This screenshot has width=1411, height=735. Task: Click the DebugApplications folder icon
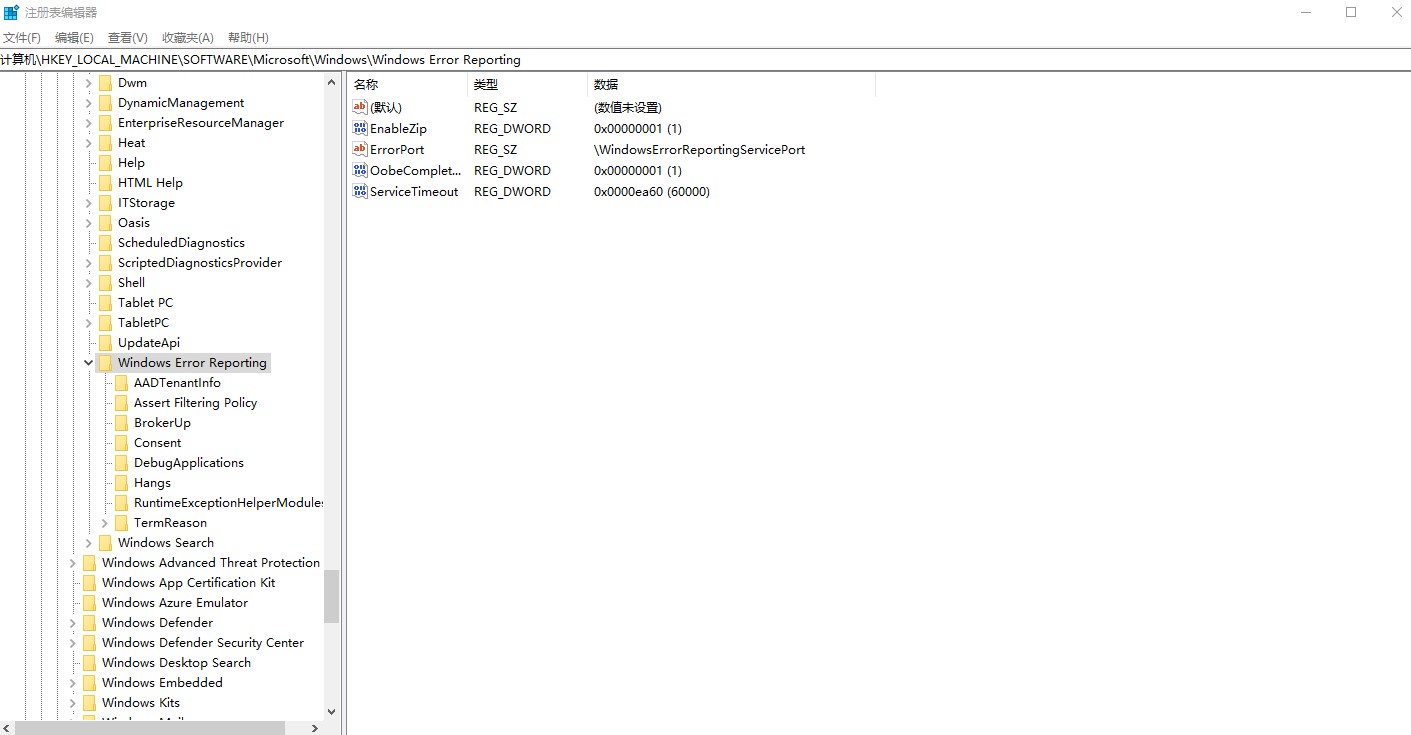click(x=121, y=462)
